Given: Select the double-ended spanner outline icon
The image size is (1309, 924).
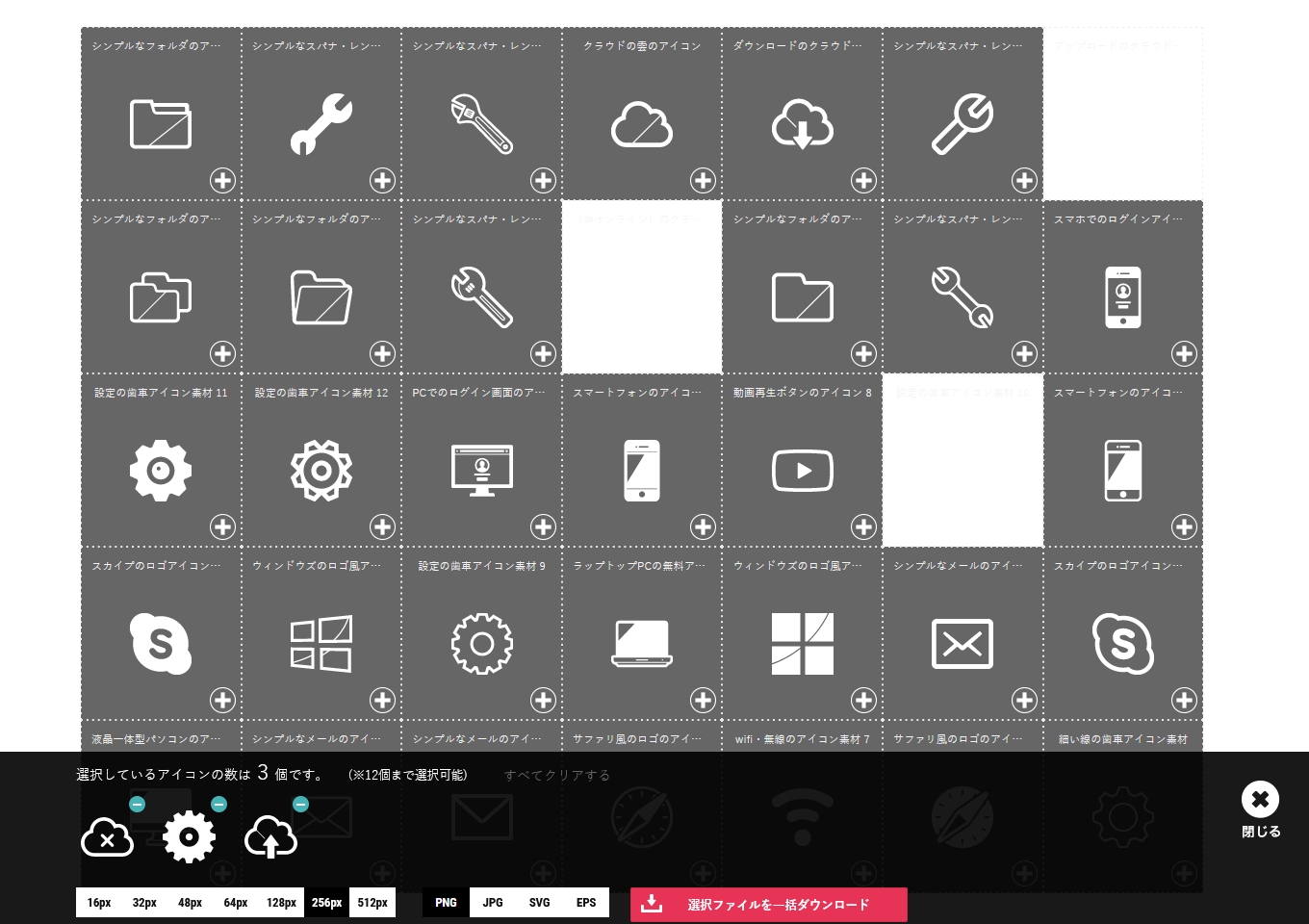Looking at the screenshot, I should [962, 297].
